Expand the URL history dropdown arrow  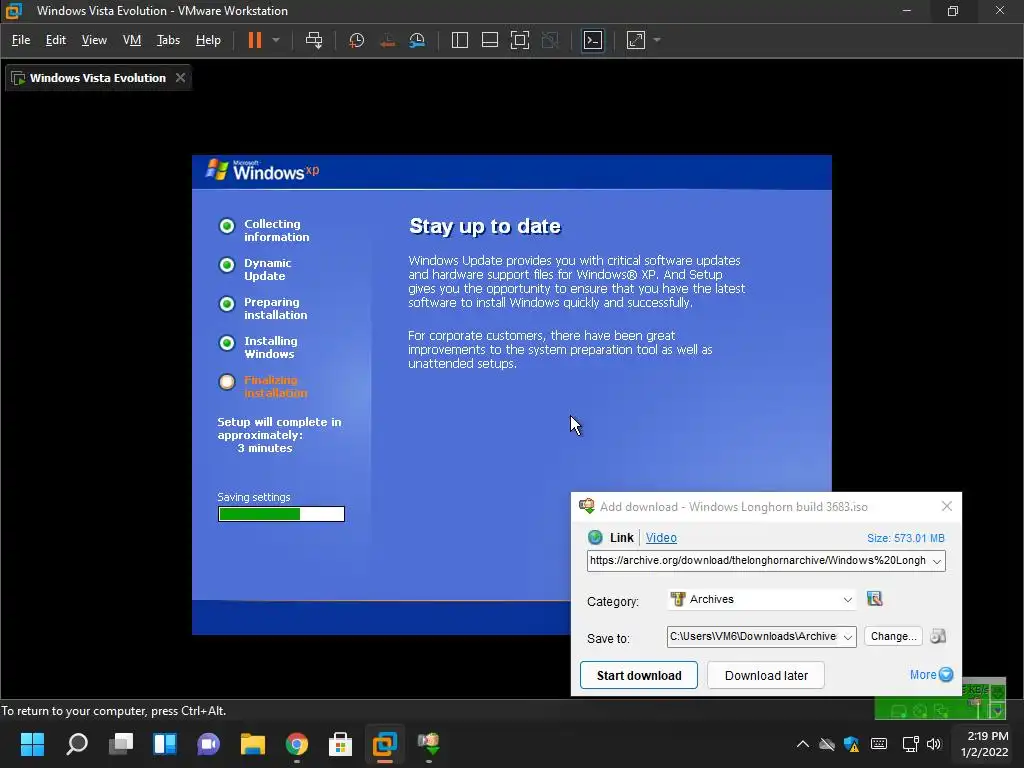pyautogui.click(x=937, y=562)
